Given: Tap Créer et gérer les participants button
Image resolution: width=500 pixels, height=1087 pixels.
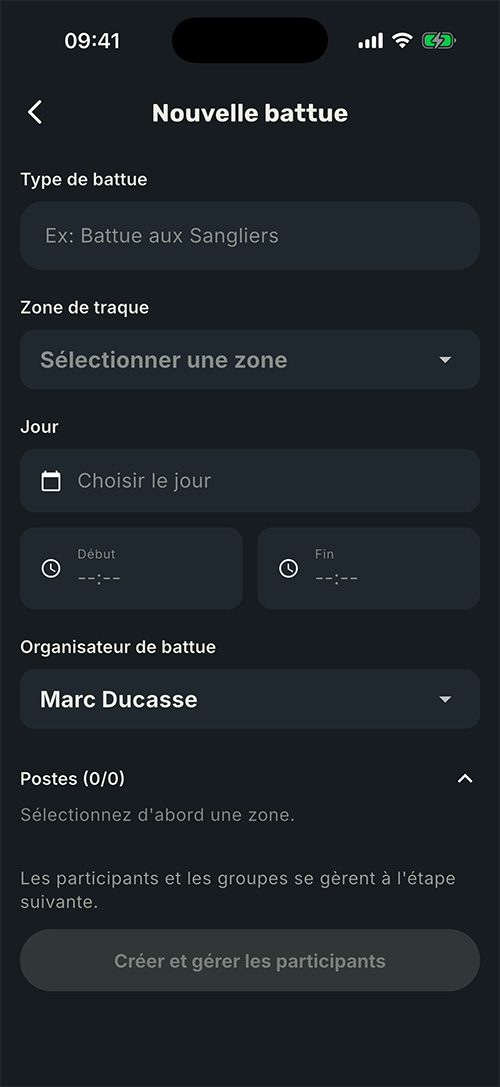Looking at the screenshot, I should 250,961.
